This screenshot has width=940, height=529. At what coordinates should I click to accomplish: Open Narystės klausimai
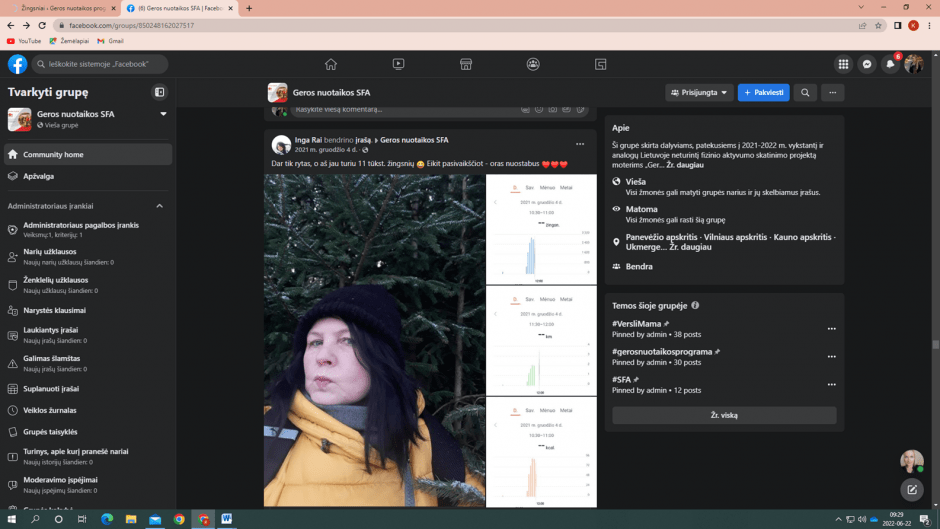tap(88, 310)
